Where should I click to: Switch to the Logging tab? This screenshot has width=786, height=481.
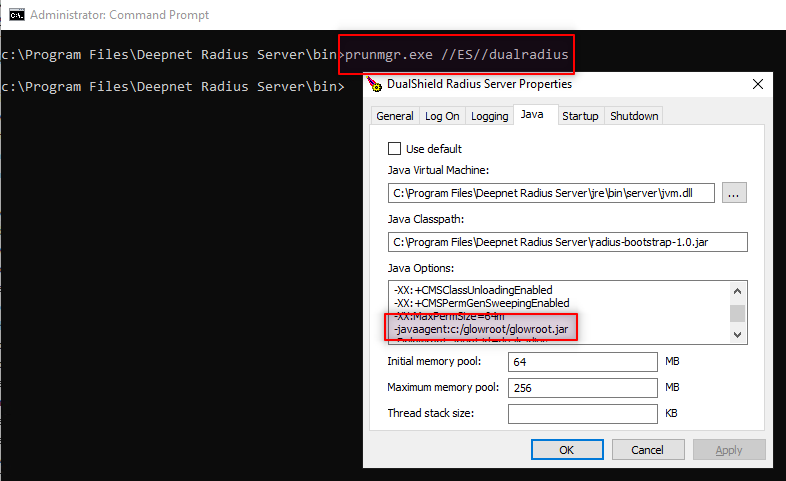490,116
